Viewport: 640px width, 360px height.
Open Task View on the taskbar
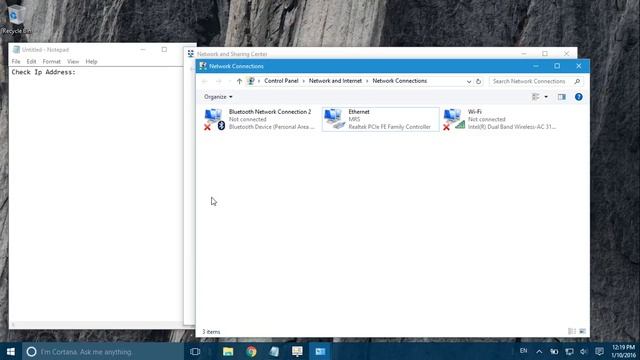click(x=195, y=351)
